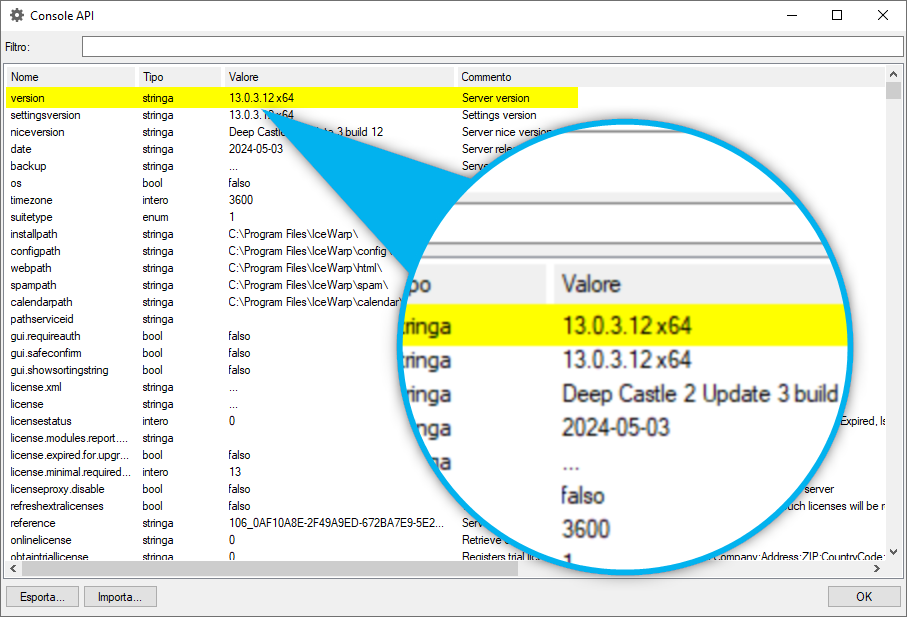
Task: Click the vertical scrollbar thumb
Action: point(893,92)
